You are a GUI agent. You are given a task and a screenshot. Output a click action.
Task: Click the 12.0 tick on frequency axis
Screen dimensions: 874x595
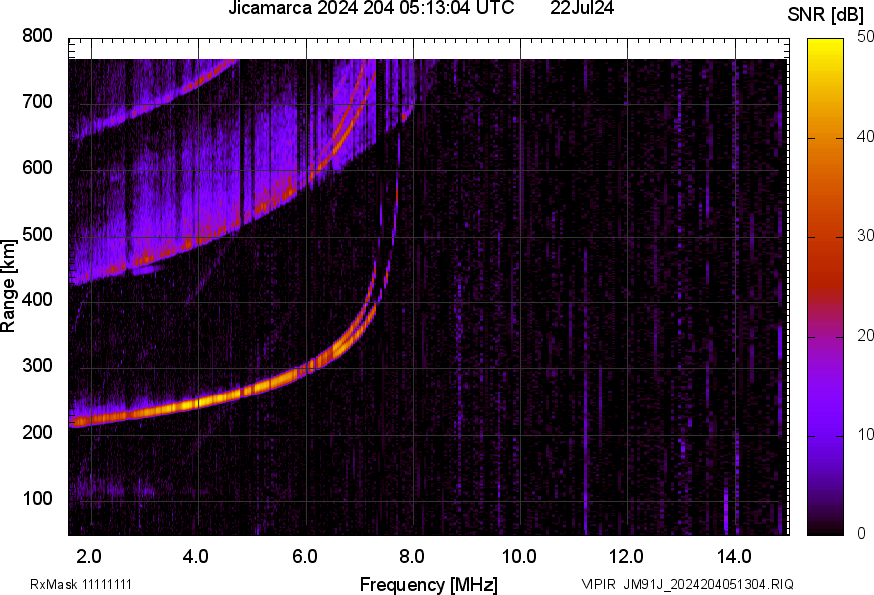click(627, 555)
